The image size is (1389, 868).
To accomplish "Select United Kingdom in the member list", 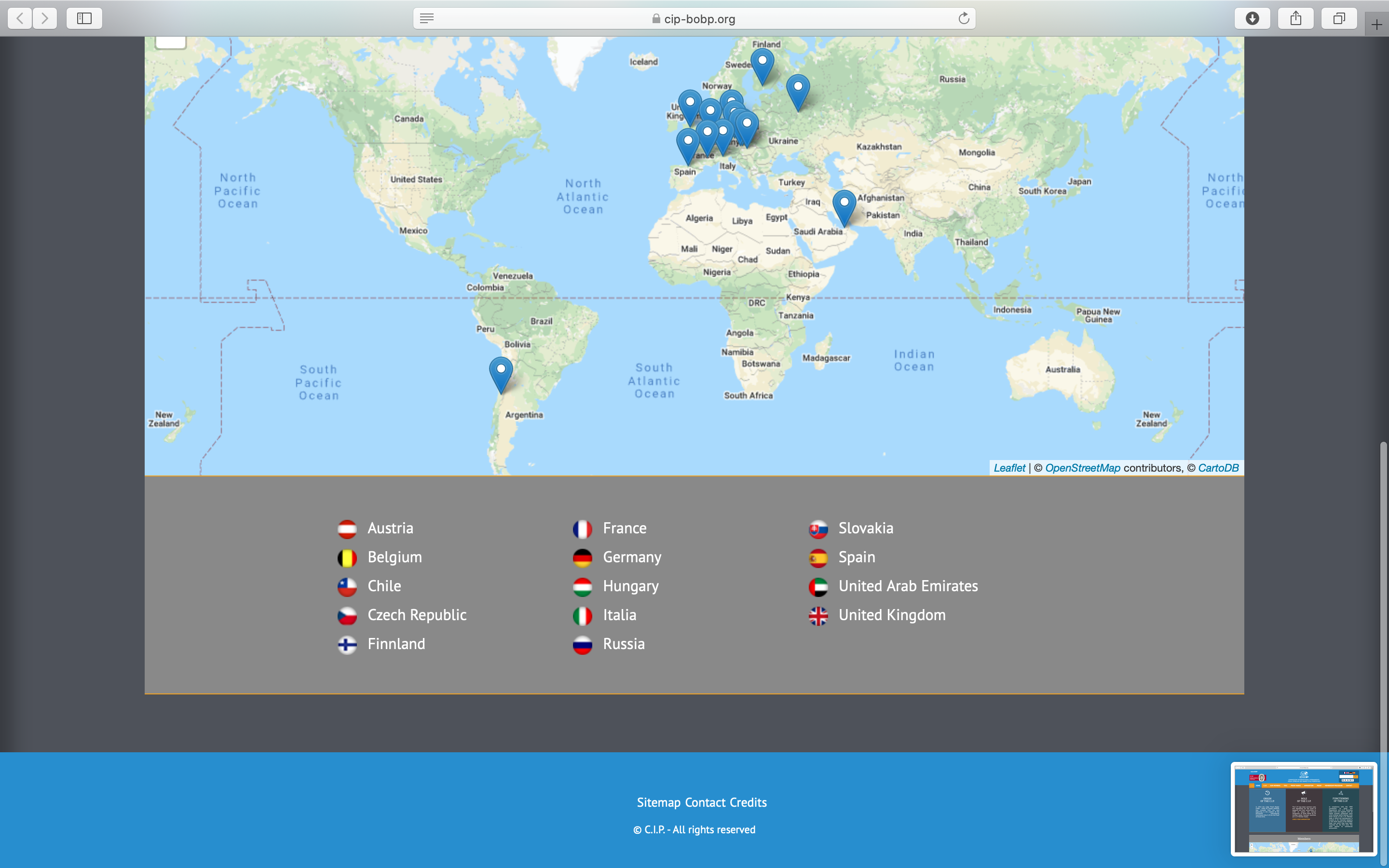I will coord(891,615).
